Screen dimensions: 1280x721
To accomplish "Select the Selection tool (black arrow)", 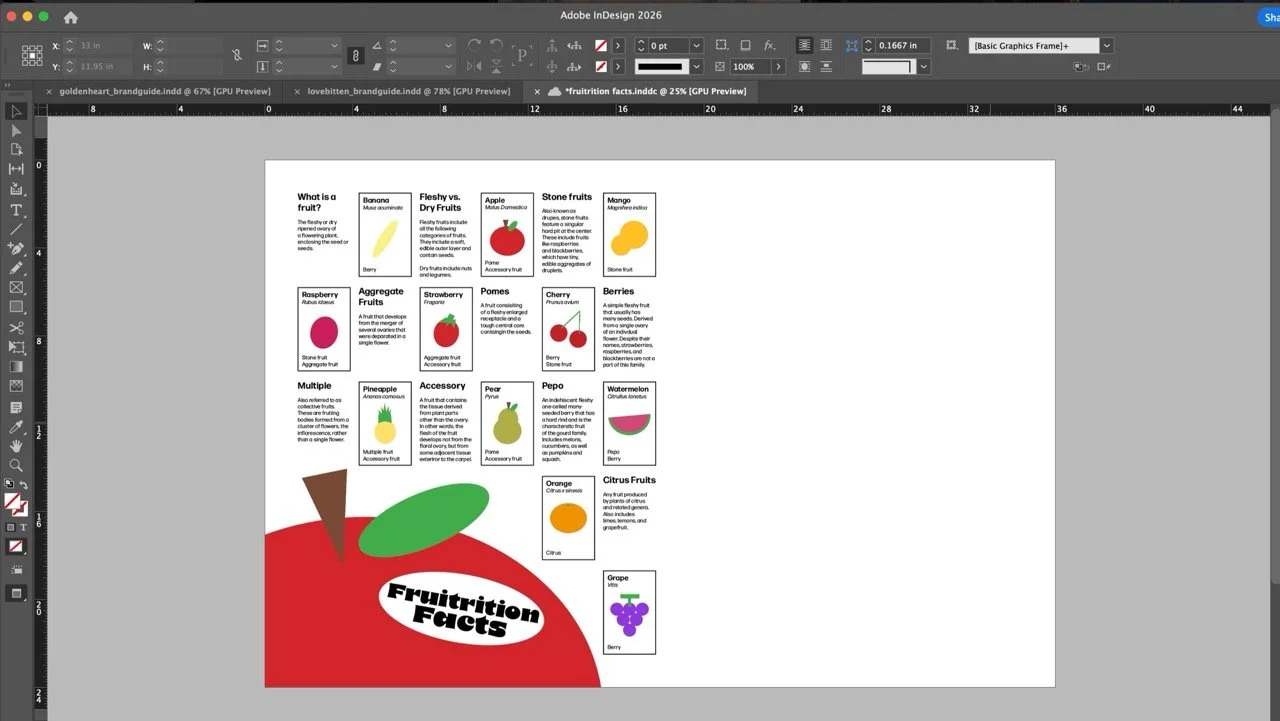I will (16, 111).
